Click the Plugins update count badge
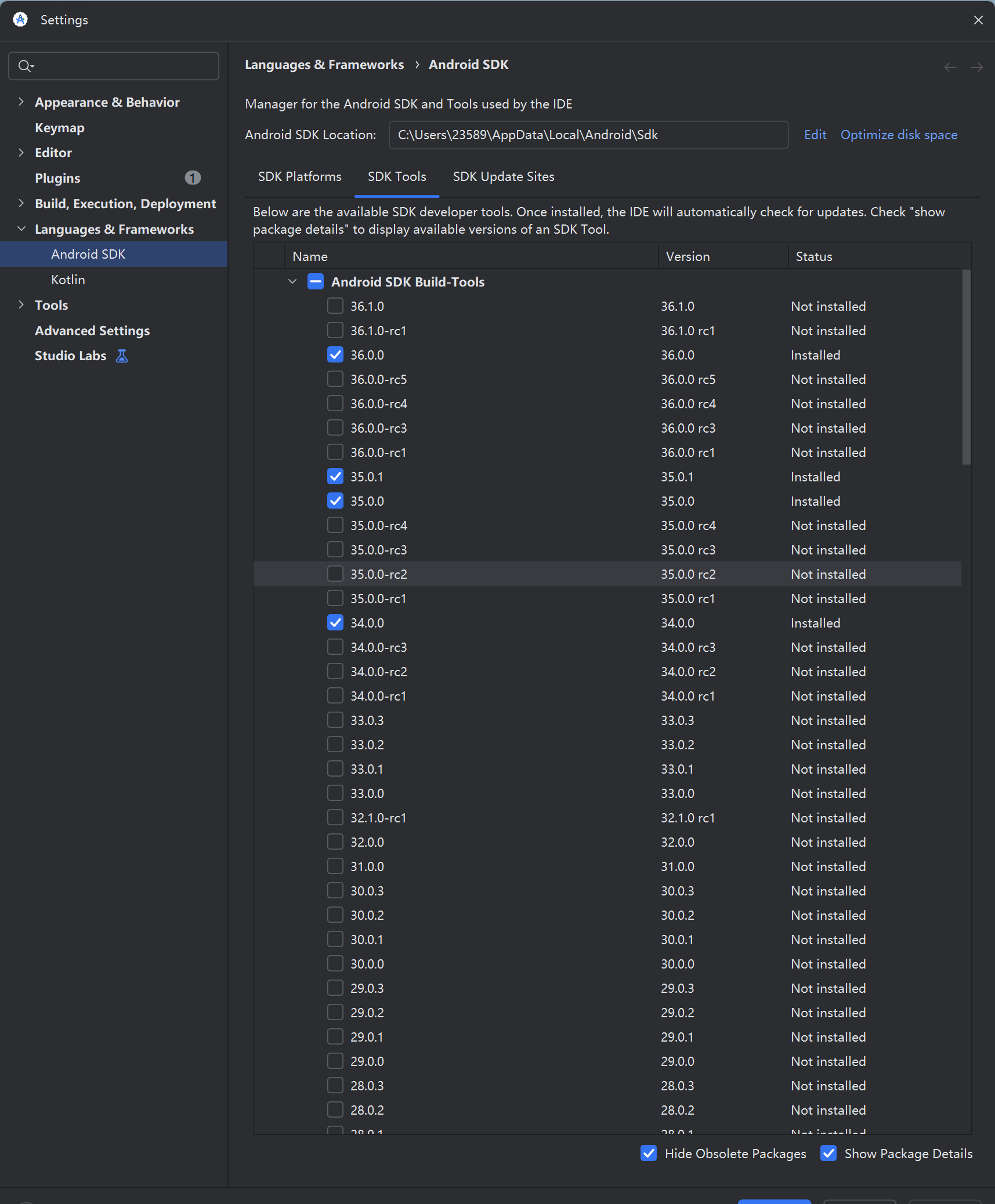The image size is (995, 1204). (x=193, y=177)
